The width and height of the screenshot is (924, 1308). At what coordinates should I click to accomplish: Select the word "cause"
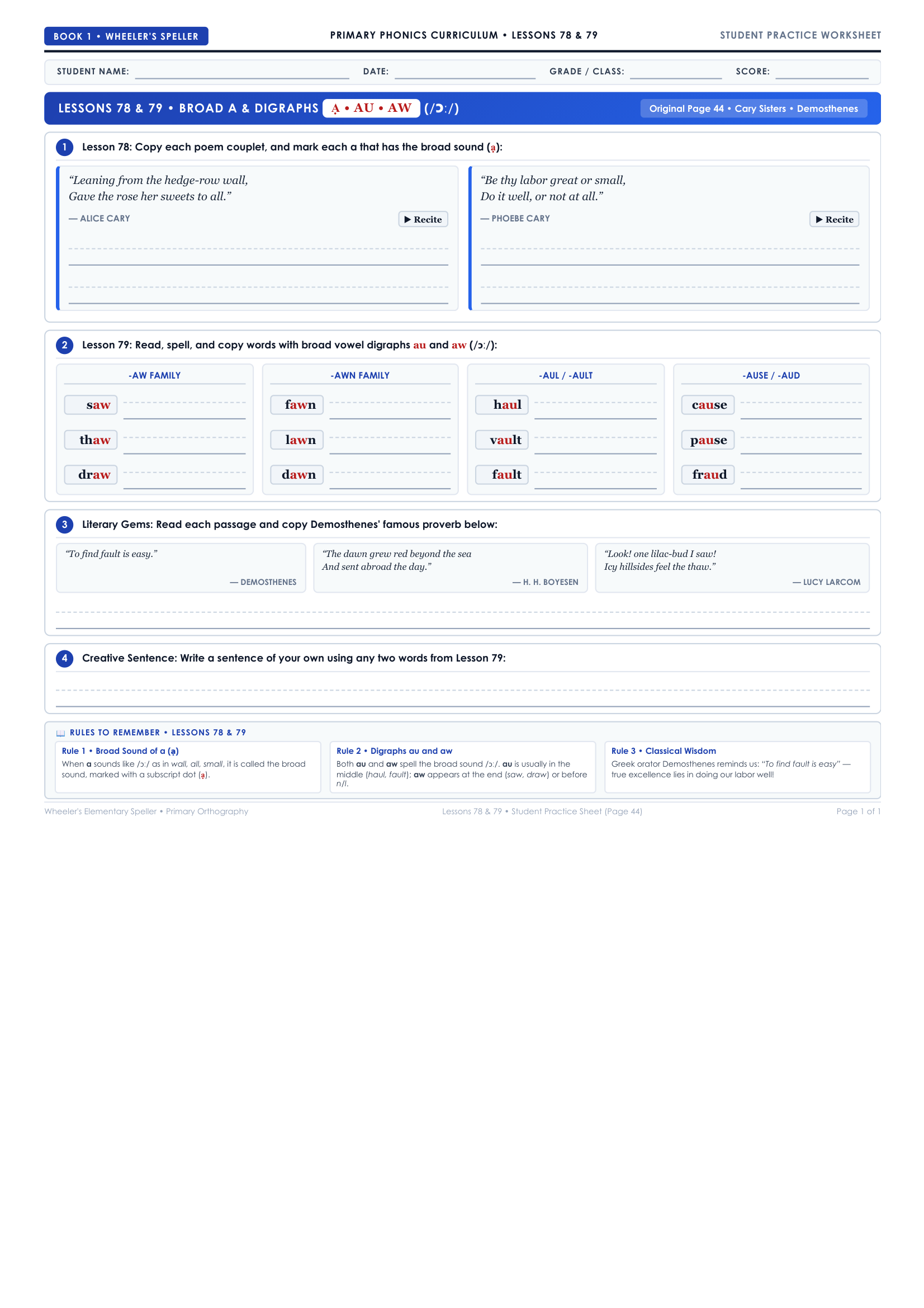(x=709, y=405)
